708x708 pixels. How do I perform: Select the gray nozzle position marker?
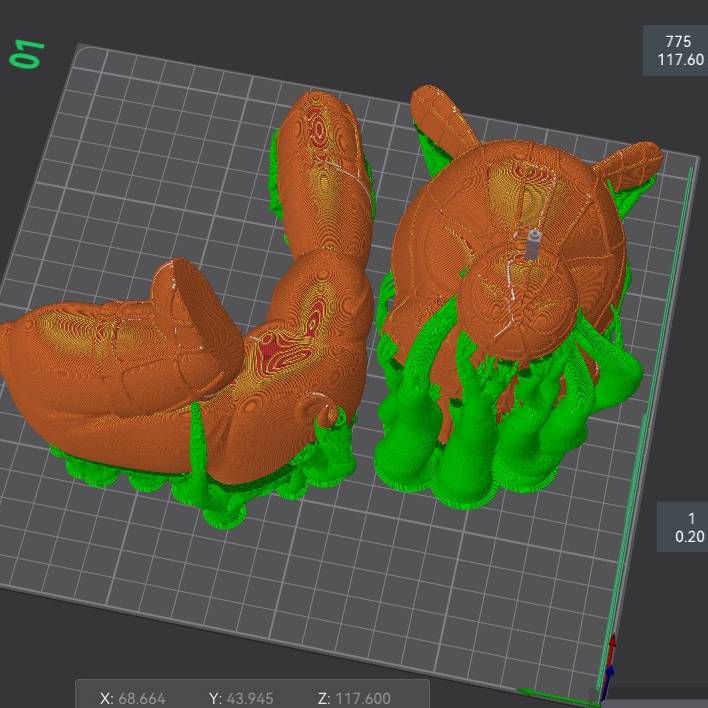coord(533,244)
